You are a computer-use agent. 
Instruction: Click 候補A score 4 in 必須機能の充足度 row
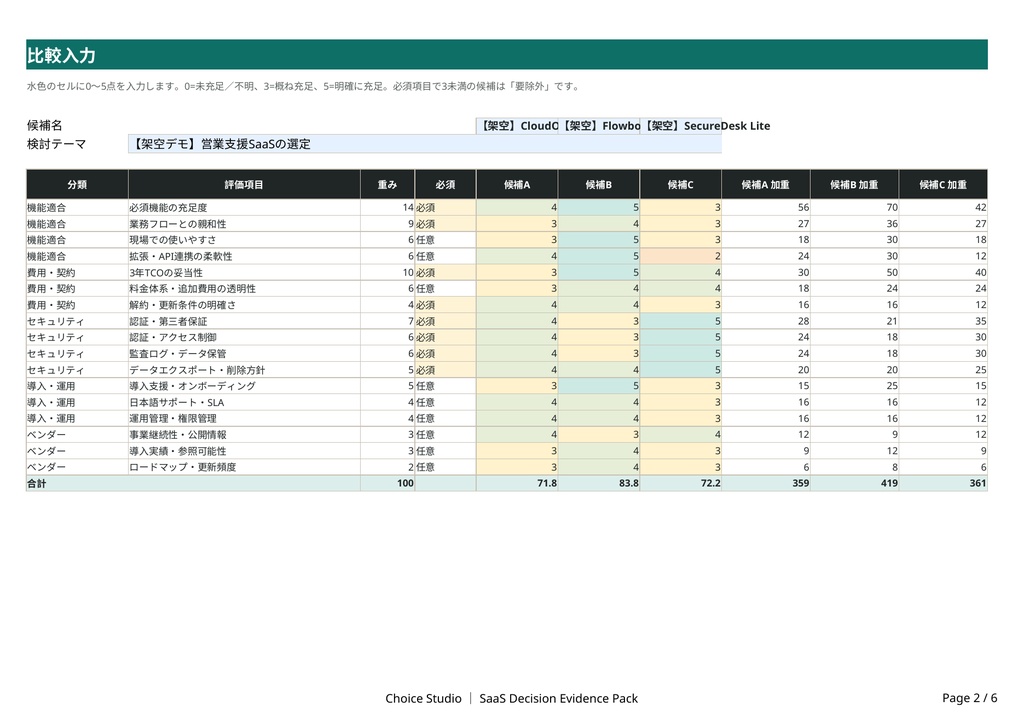[517, 208]
